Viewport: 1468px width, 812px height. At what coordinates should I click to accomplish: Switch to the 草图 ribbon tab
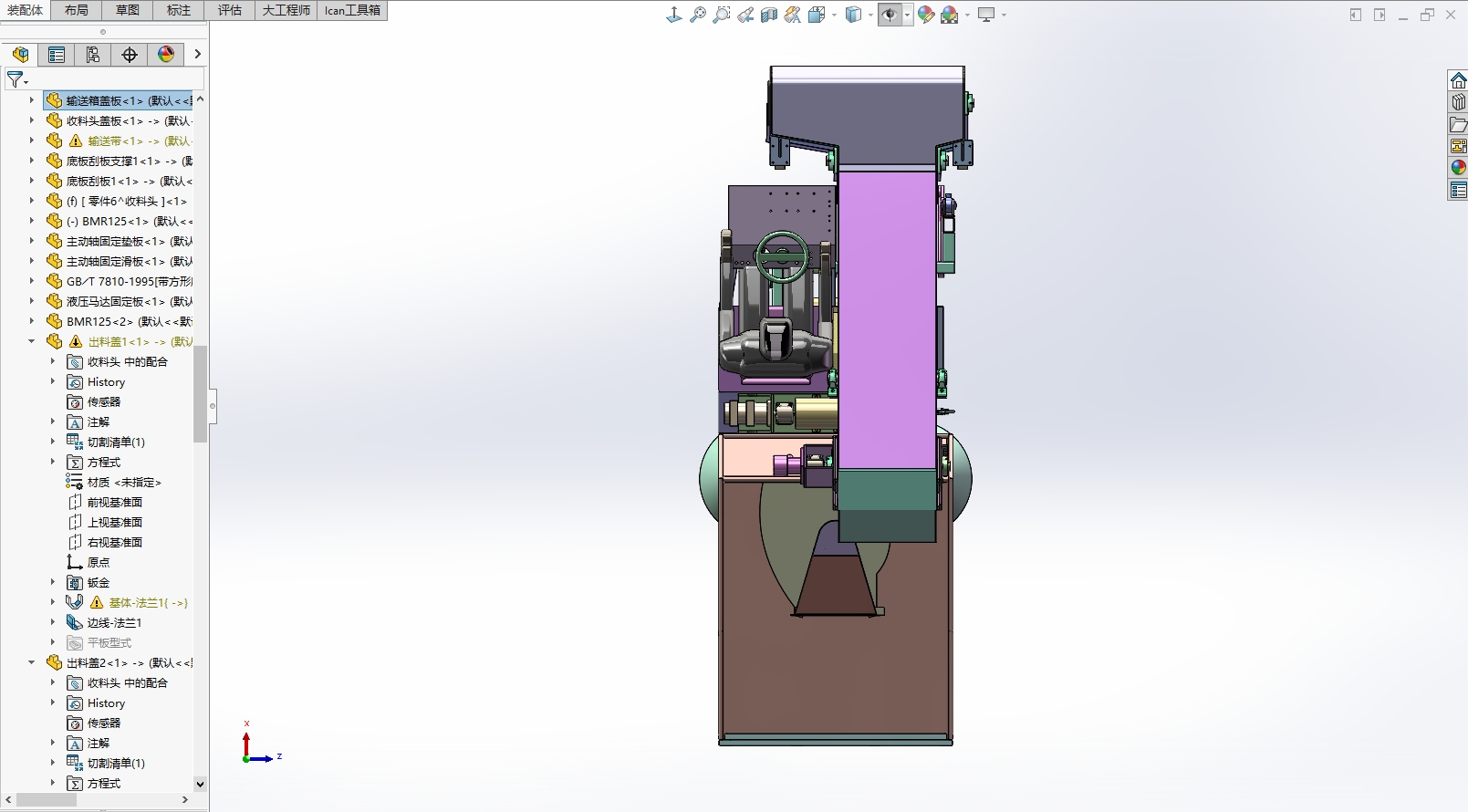(128, 10)
